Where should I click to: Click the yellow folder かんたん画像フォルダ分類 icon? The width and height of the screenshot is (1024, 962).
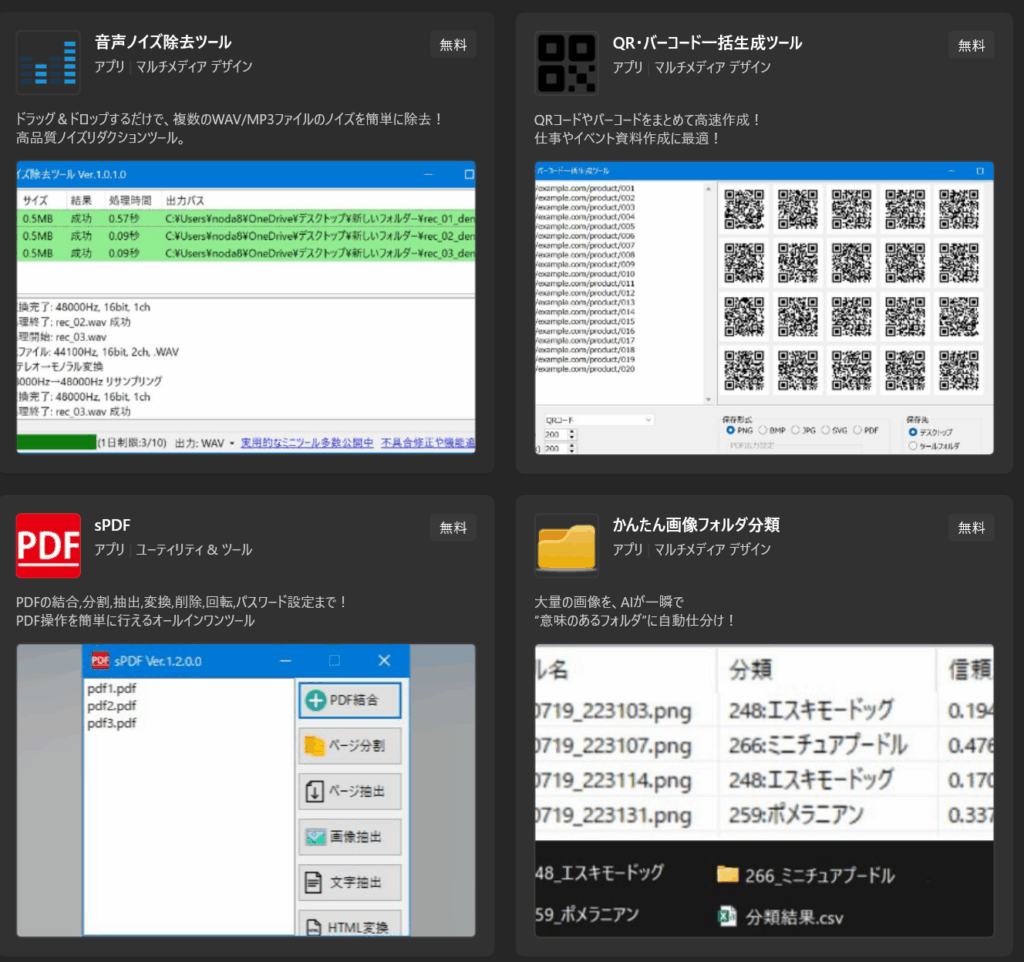566,545
